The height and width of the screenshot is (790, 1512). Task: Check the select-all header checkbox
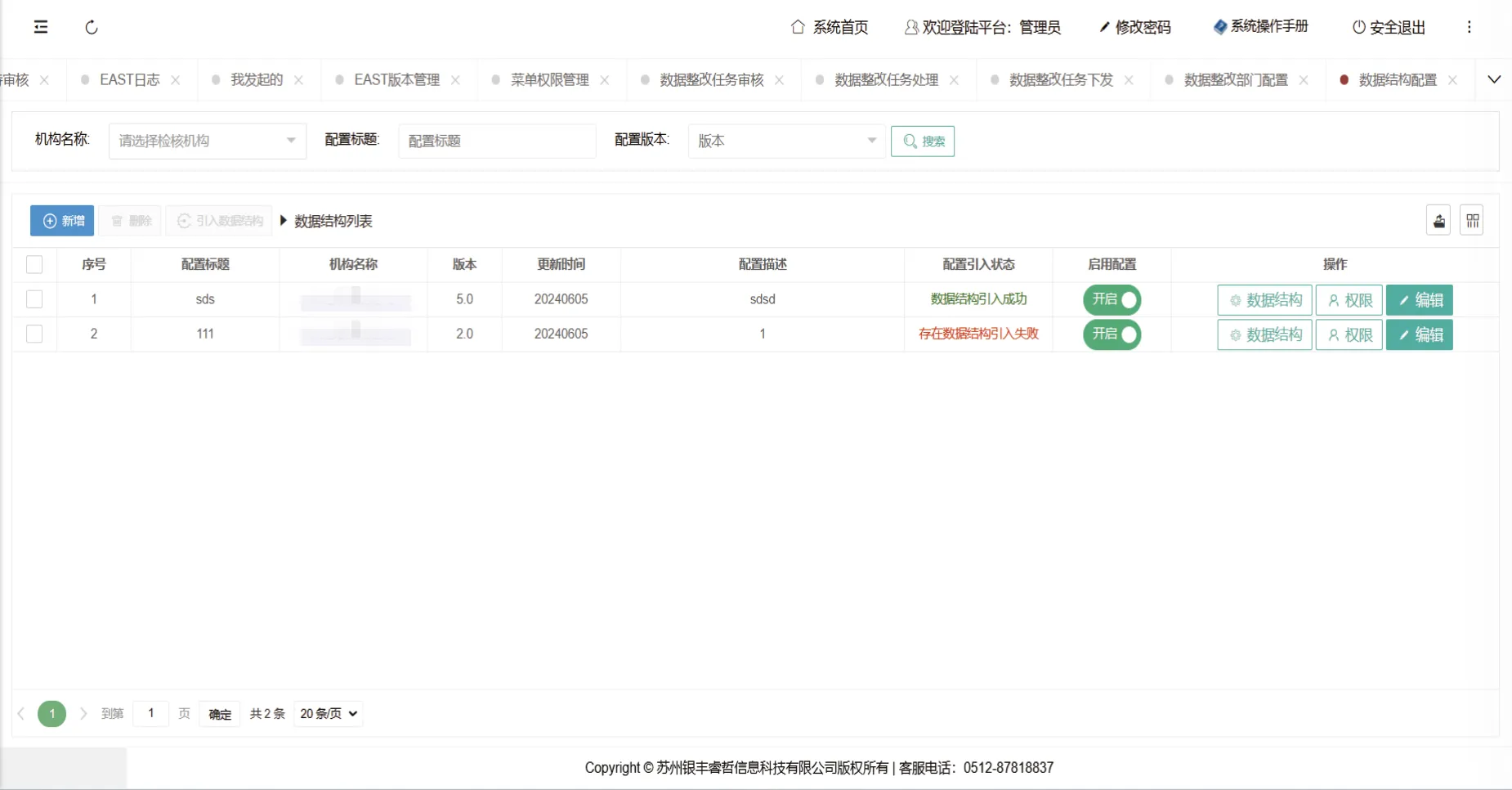coord(34,264)
